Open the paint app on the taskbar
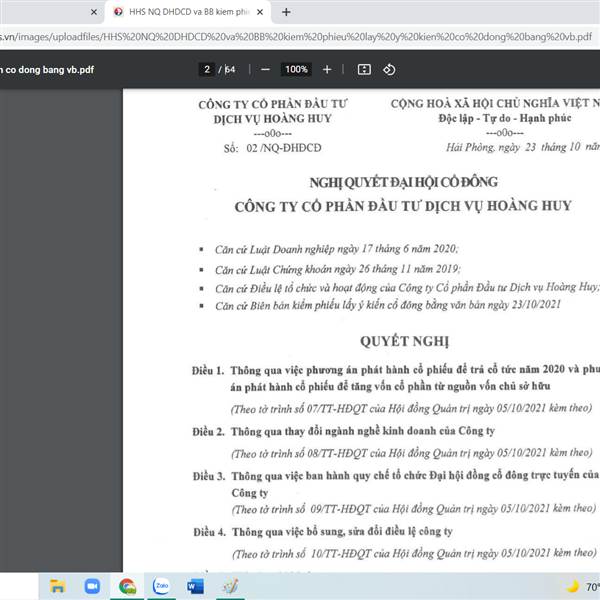 pyautogui.click(x=230, y=586)
